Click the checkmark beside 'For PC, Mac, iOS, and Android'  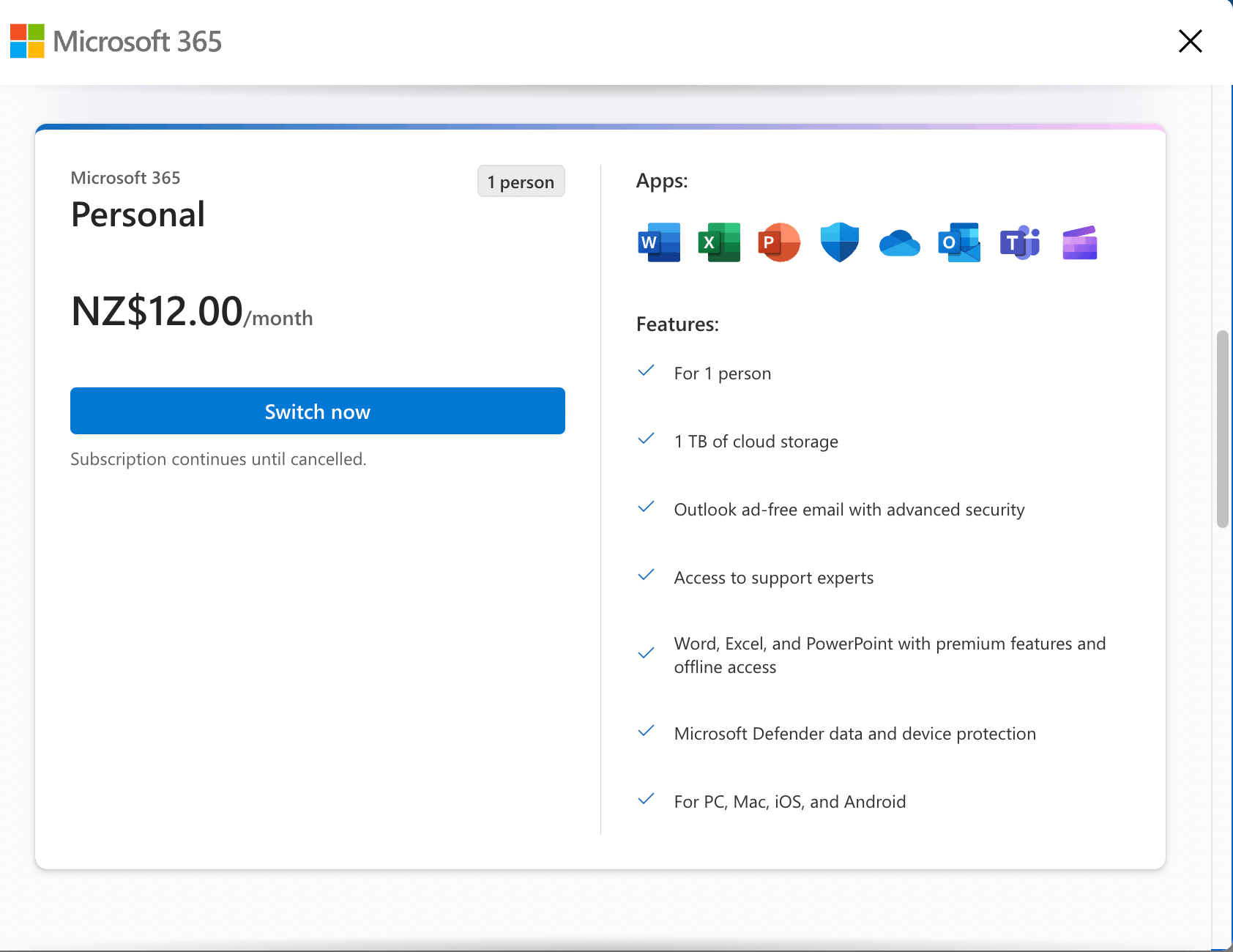pyautogui.click(x=646, y=800)
